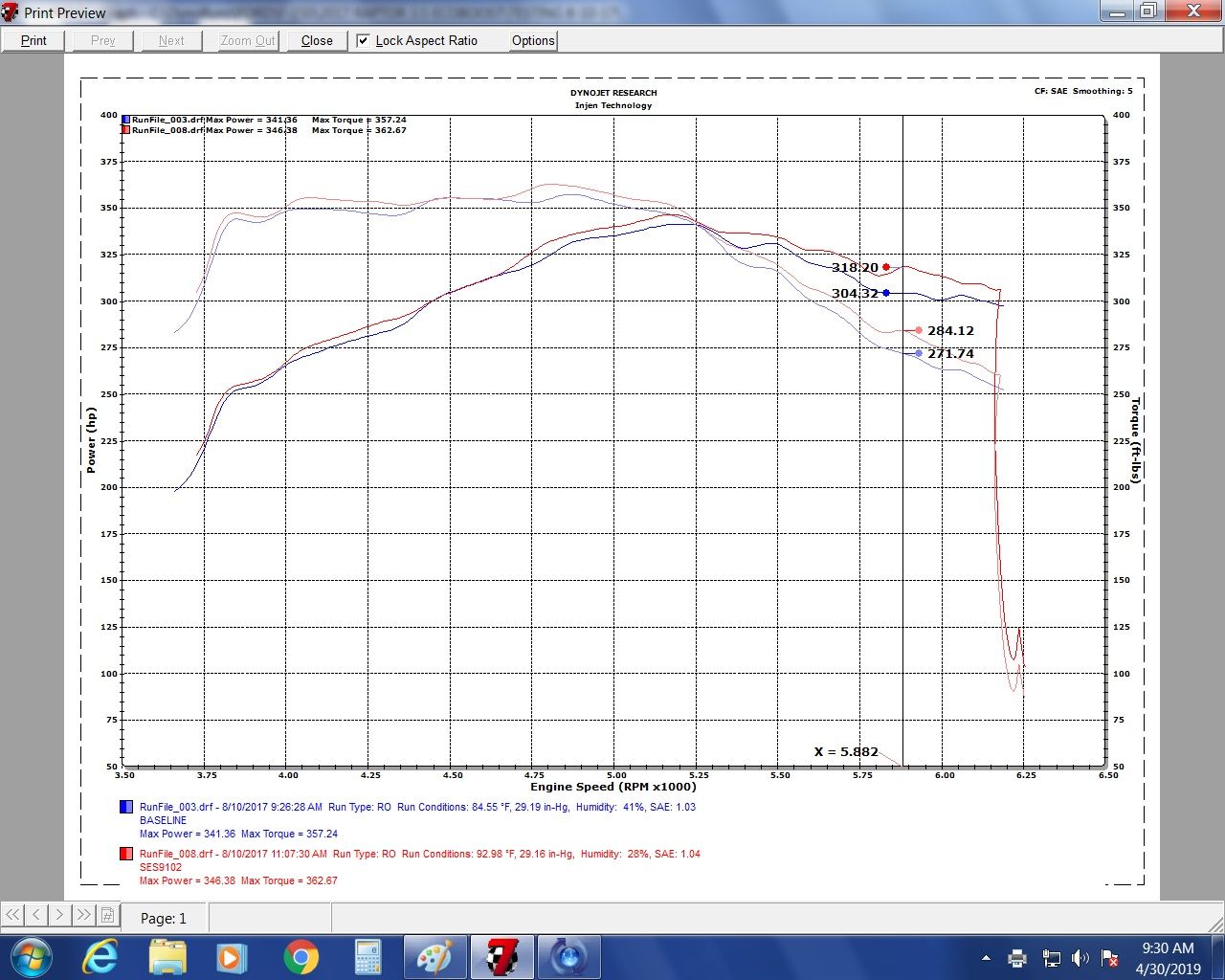Show hidden system tray icons
The image size is (1225, 980).
[986, 957]
